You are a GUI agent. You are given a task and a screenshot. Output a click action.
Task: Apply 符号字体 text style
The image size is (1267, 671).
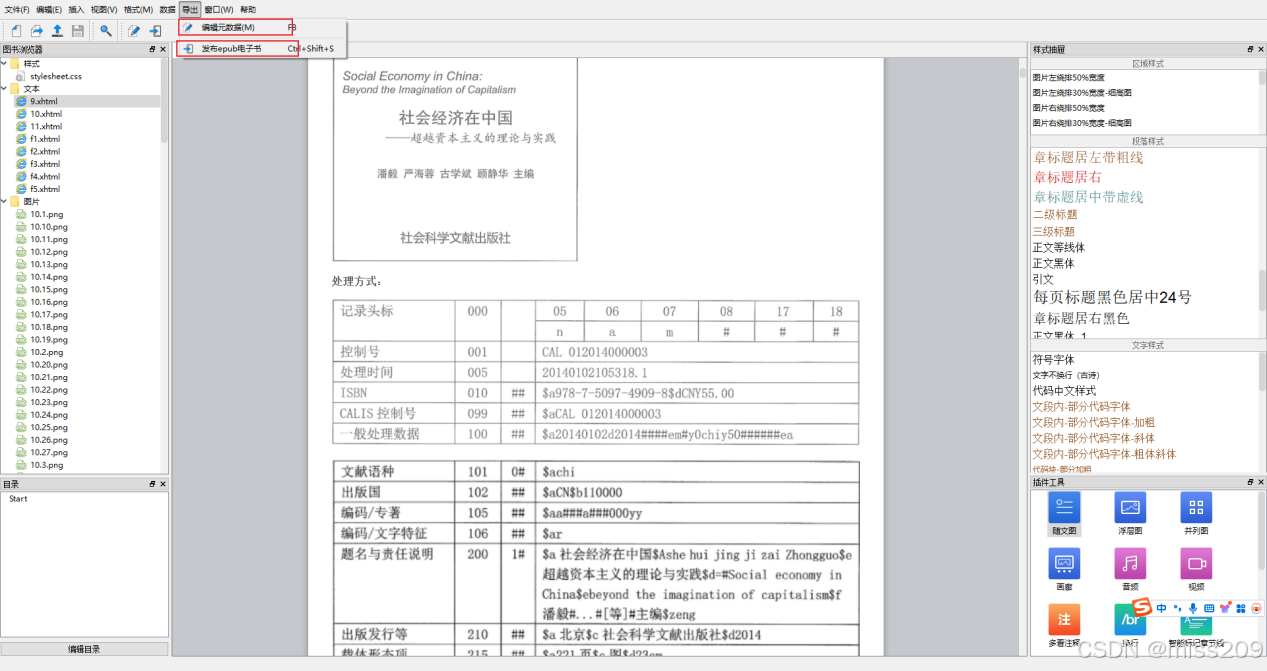point(1053,359)
